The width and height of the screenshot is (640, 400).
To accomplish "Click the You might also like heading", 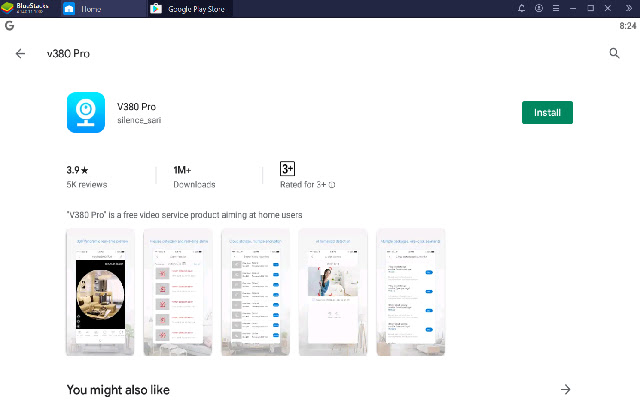I will point(118,390).
